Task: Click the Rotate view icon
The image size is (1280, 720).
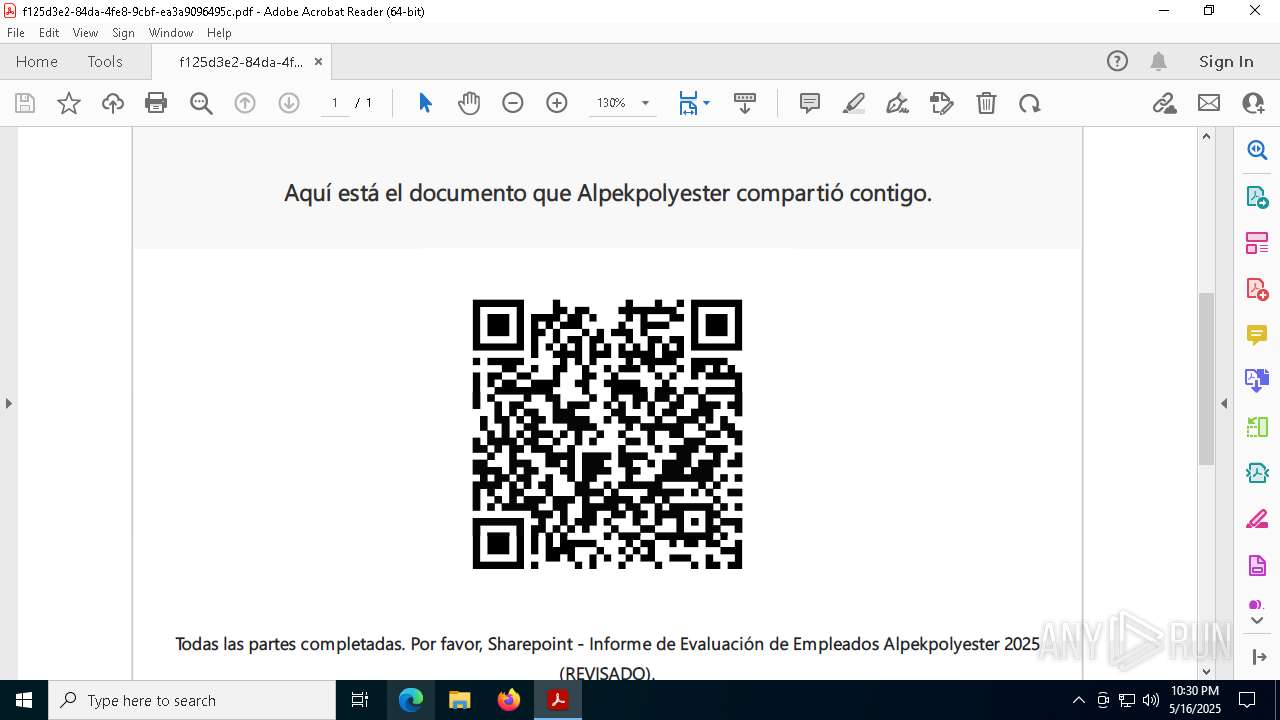Action: click(1030, 103)
